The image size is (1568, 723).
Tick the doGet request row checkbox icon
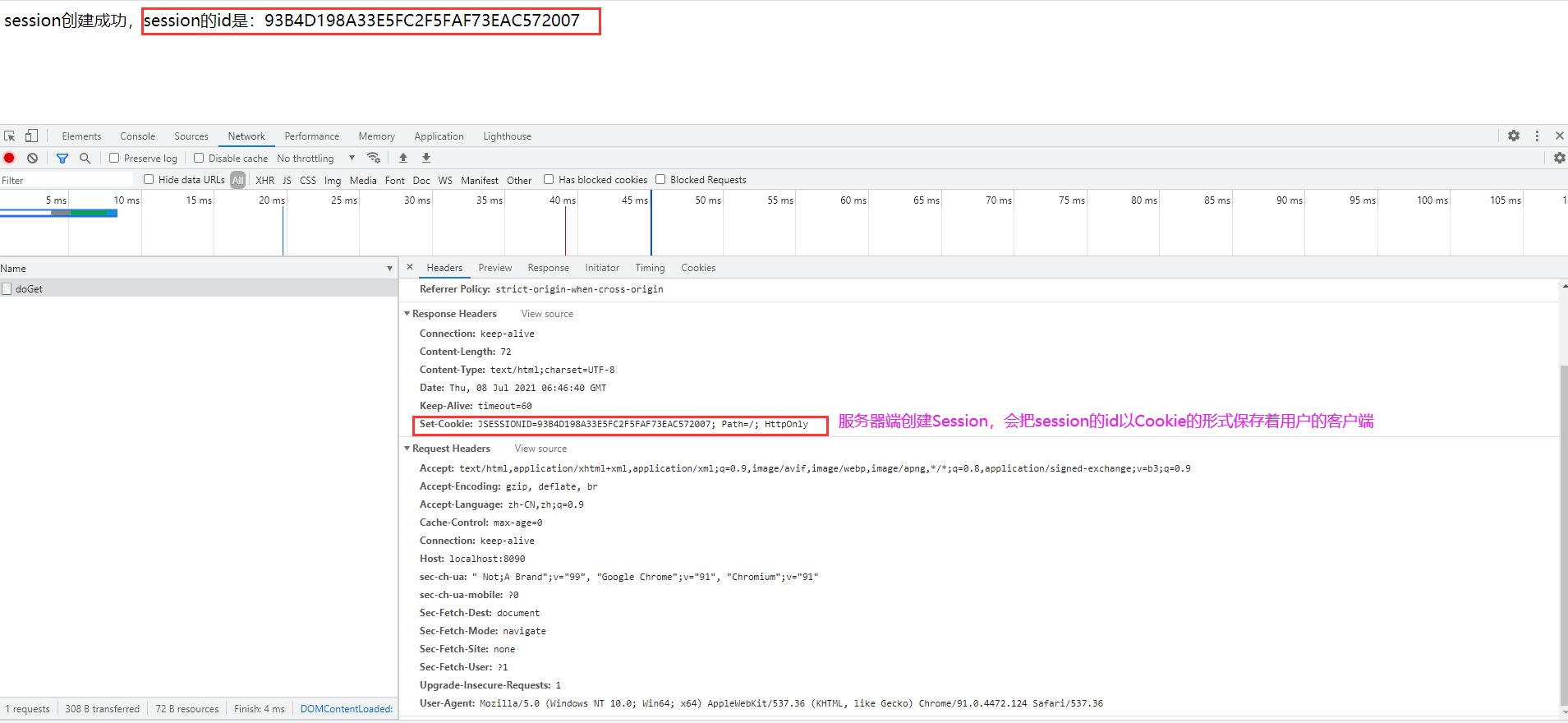point(7,288)
